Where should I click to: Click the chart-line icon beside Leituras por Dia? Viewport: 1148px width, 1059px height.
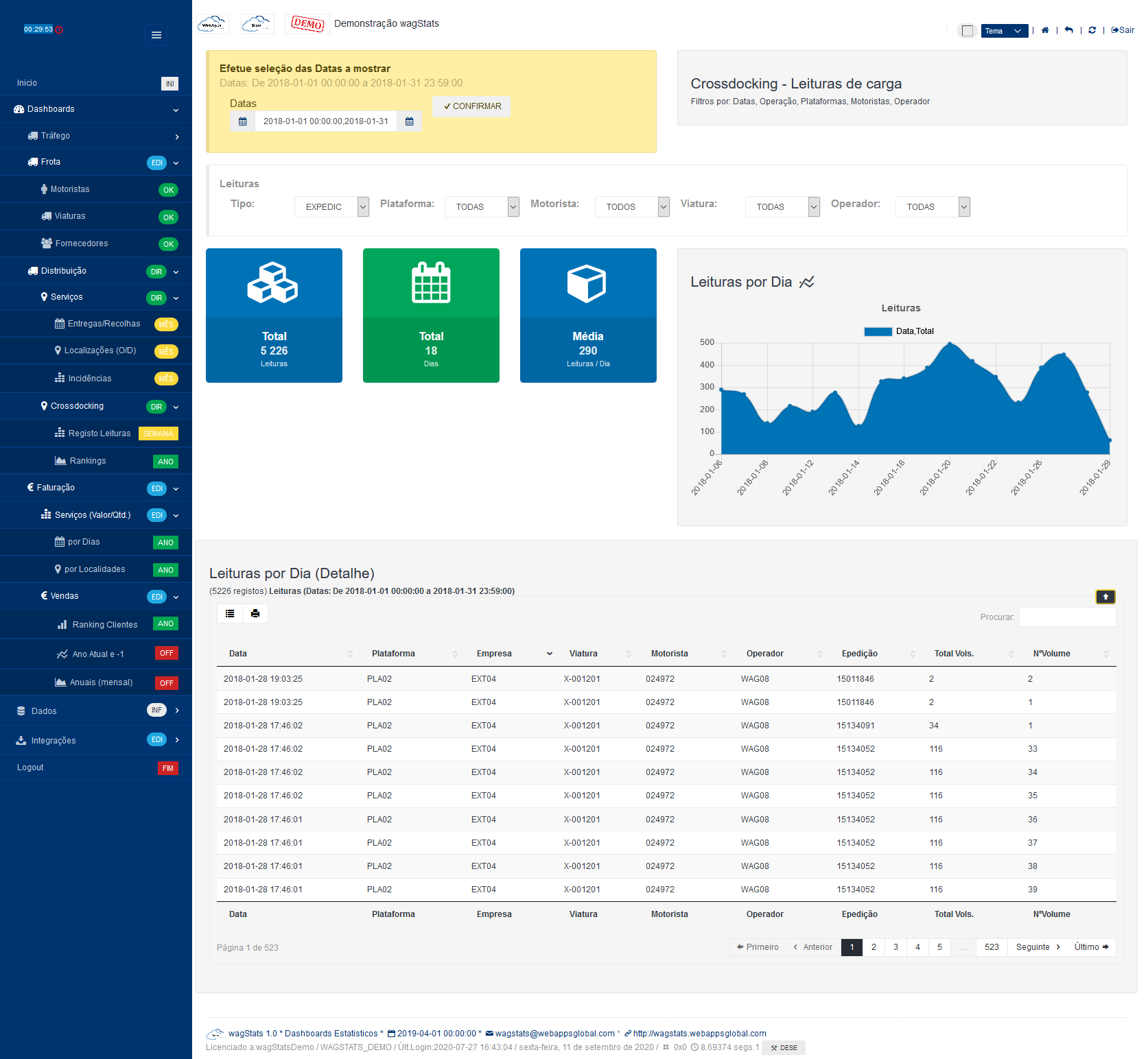(x=807, y=282)
